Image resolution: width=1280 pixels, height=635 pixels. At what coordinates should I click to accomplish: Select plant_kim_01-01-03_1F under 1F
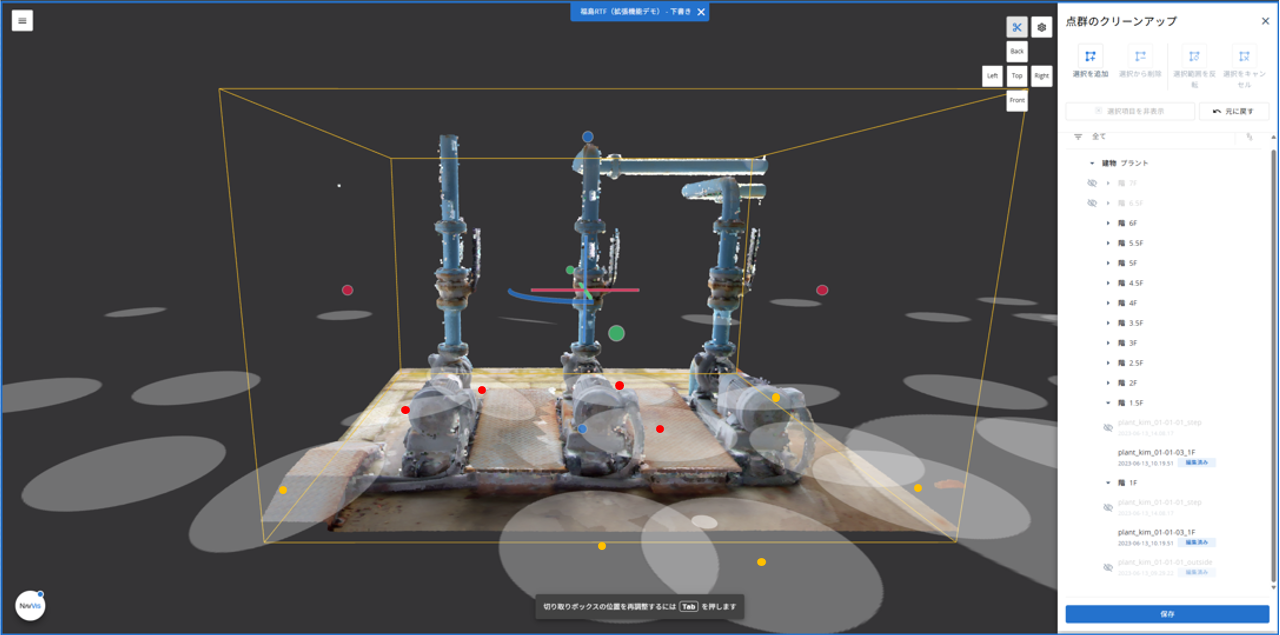[1156, 532]
